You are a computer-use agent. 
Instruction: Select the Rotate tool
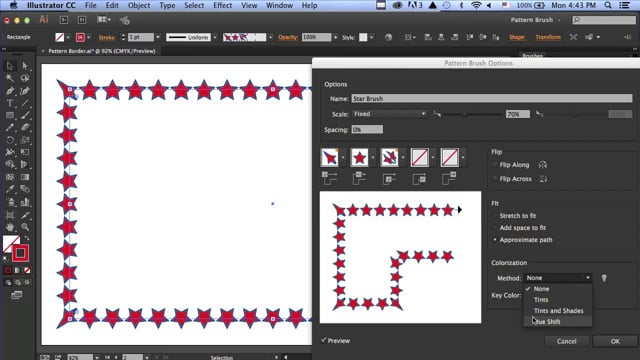tap(10, 140)
